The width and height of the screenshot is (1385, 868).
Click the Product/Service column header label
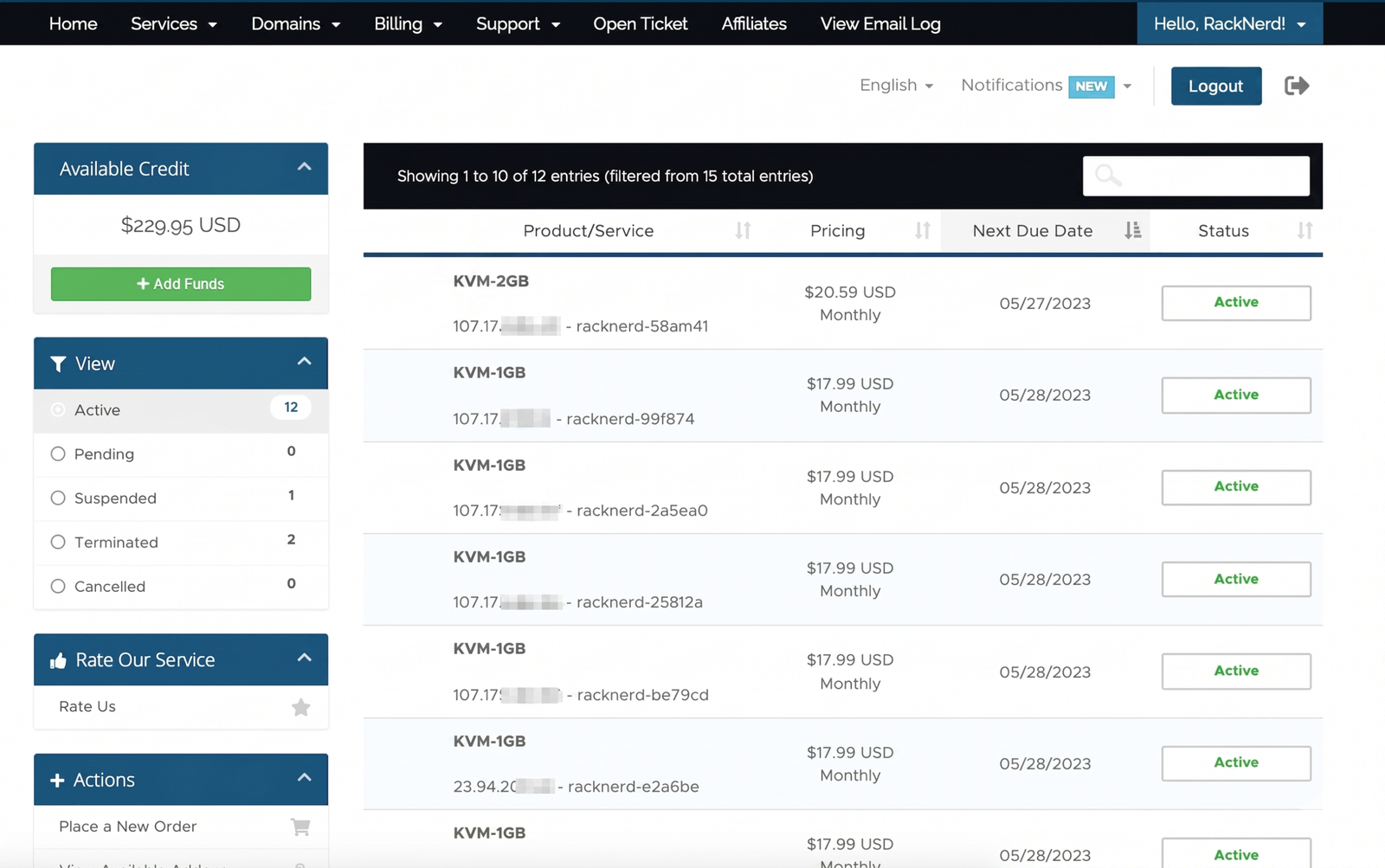[x=589, y=230]
